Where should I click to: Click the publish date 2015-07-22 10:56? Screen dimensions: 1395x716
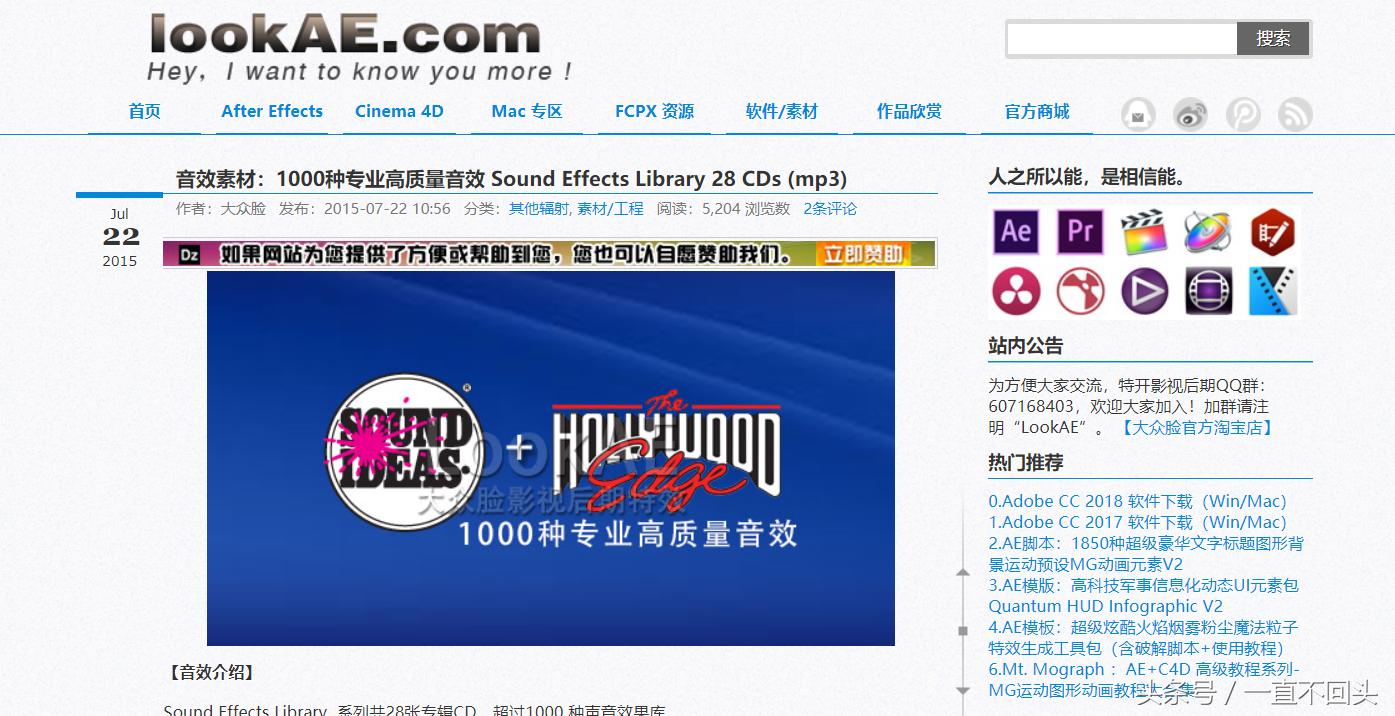(x=387, y=209)
